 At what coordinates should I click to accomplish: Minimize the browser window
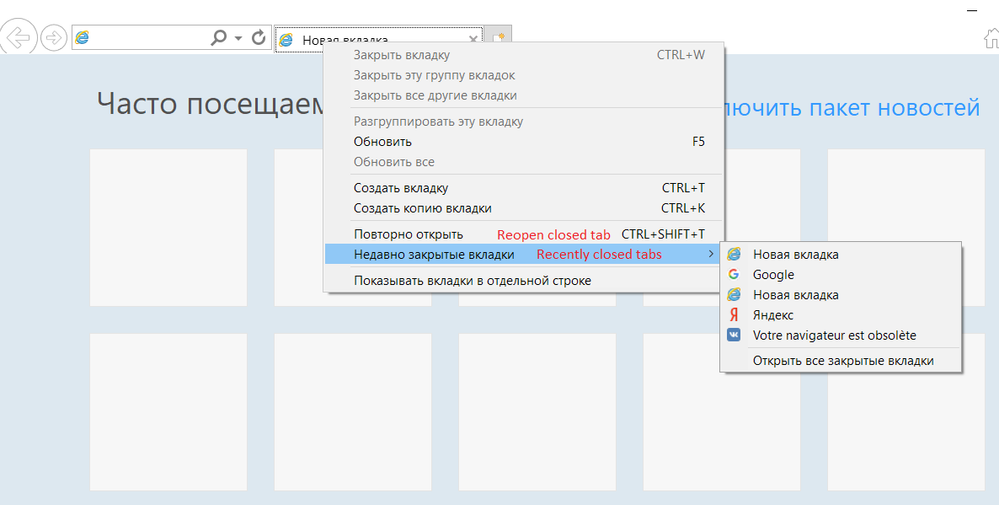click(x=972, y=10)
